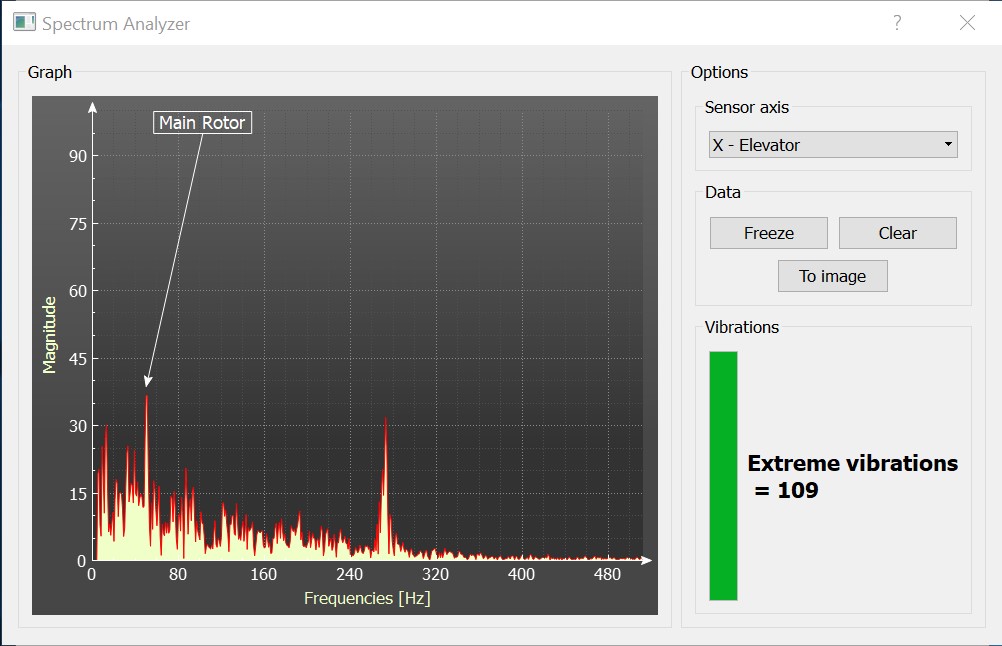
Task: Freeze the spectrum data
Action: coord(768,233)
